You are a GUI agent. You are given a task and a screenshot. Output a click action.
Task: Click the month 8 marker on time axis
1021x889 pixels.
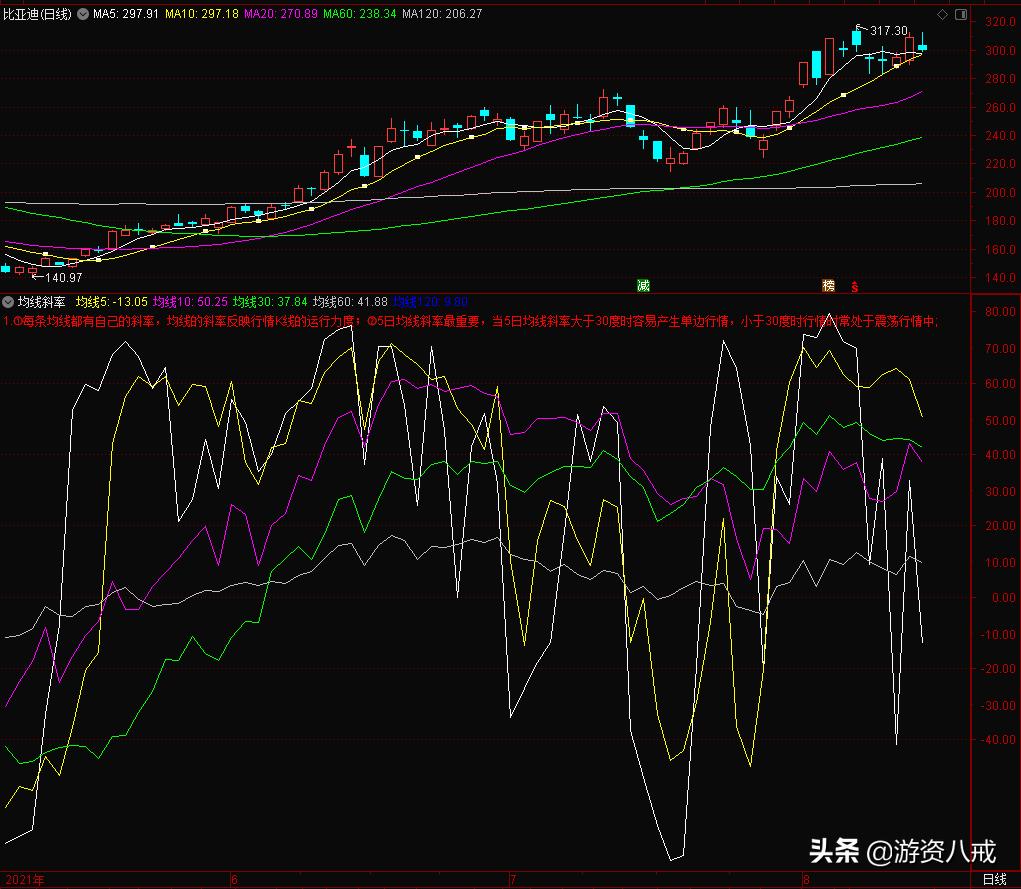pyautogui.click(x=805, y=880)
